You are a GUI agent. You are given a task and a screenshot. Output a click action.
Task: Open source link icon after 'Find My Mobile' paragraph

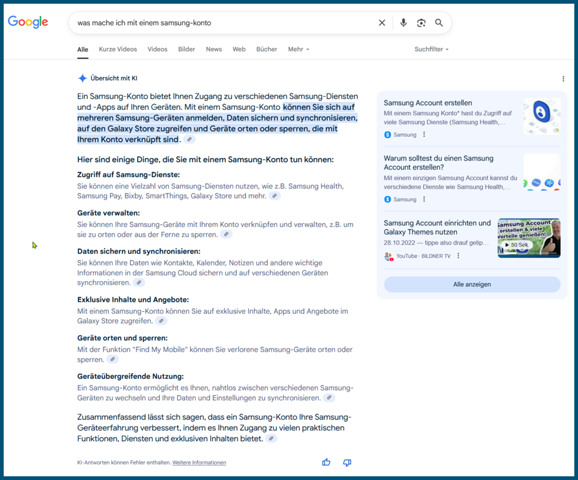click(x=113, y=359)
